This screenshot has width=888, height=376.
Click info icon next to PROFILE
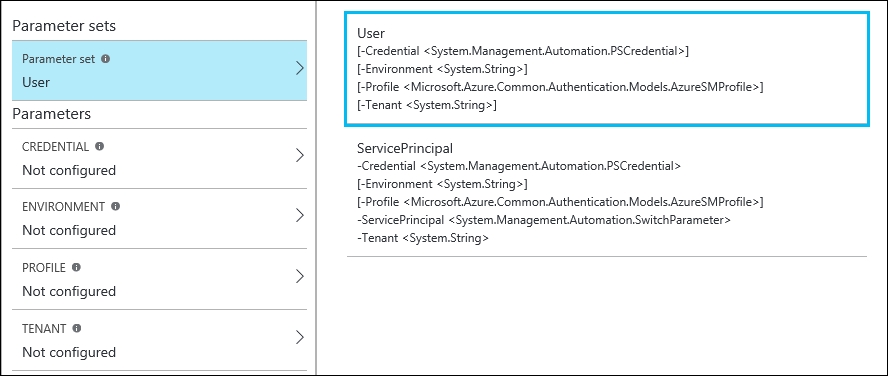coord(76,267)
